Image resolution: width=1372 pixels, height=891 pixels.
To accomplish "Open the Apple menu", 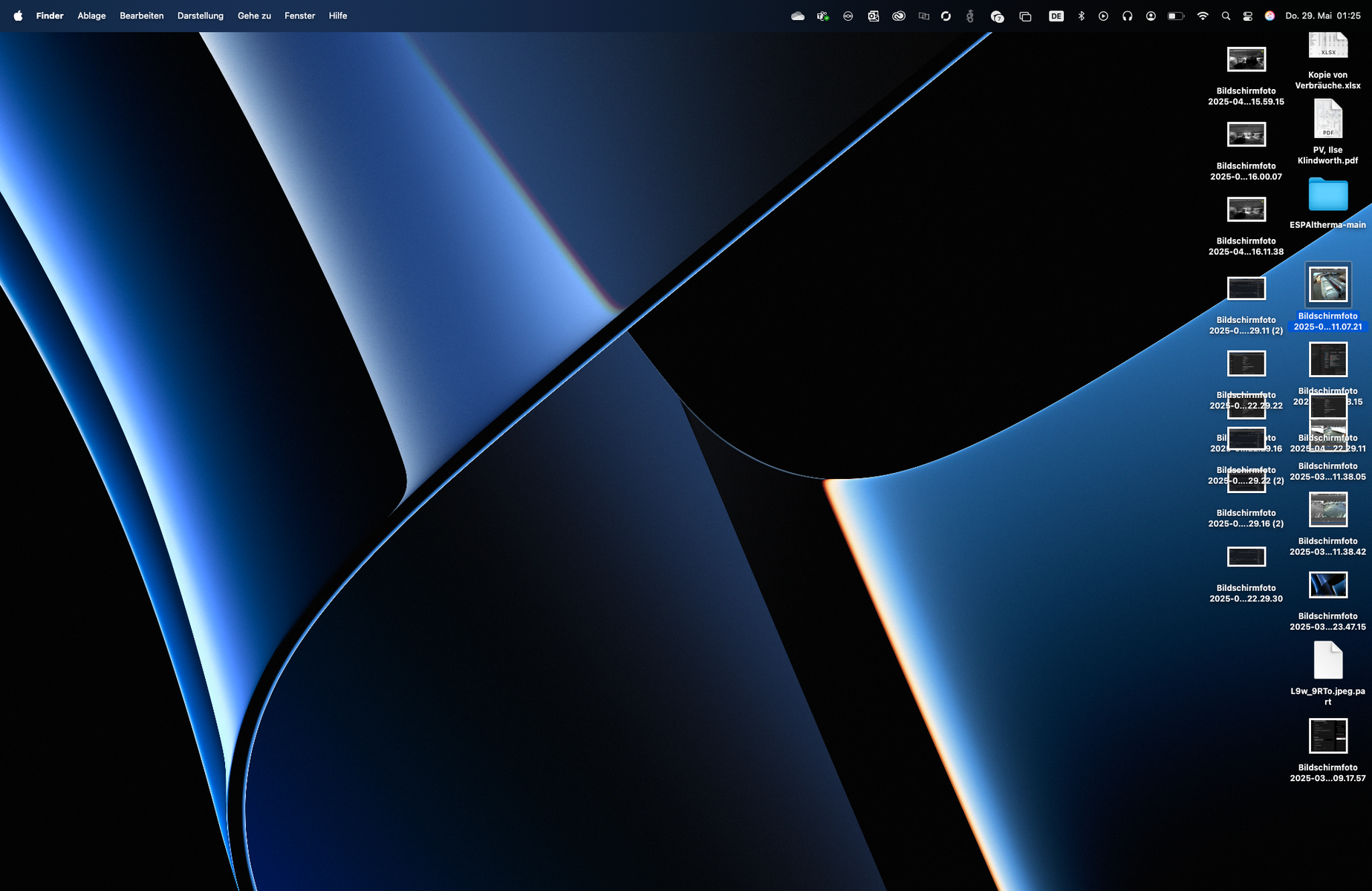I will point(18,16).
